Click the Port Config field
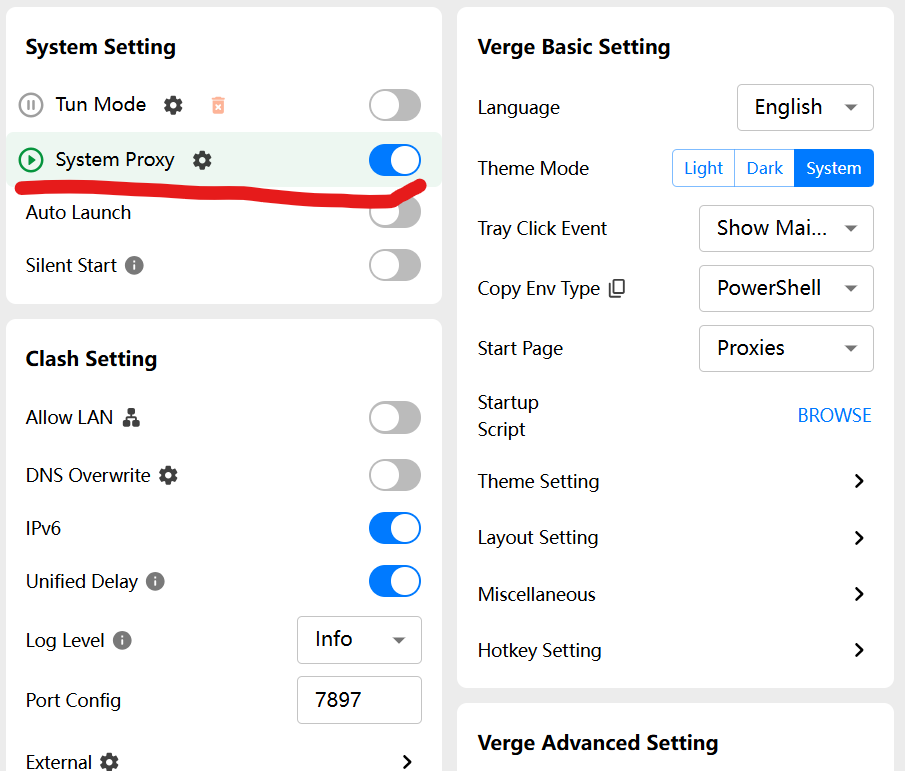The height and width of the screenshot is (771, 905). (x=359, y=700)
